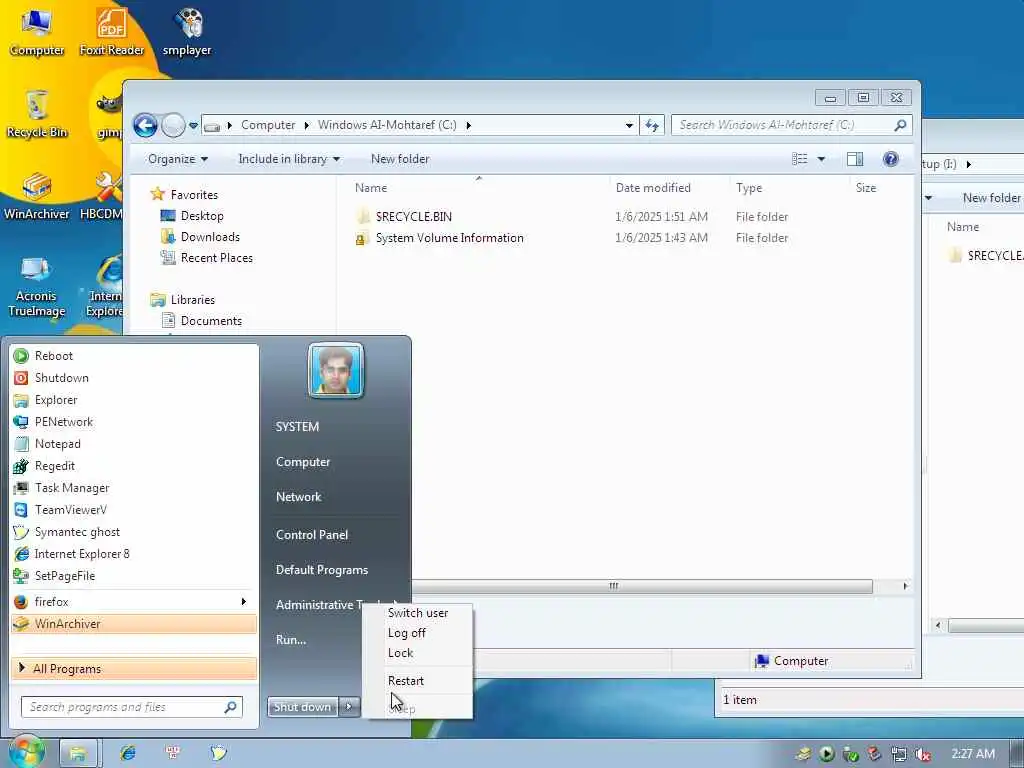Click the Explorer back arrow button
1024x768 pixels.
pos(145,125)
